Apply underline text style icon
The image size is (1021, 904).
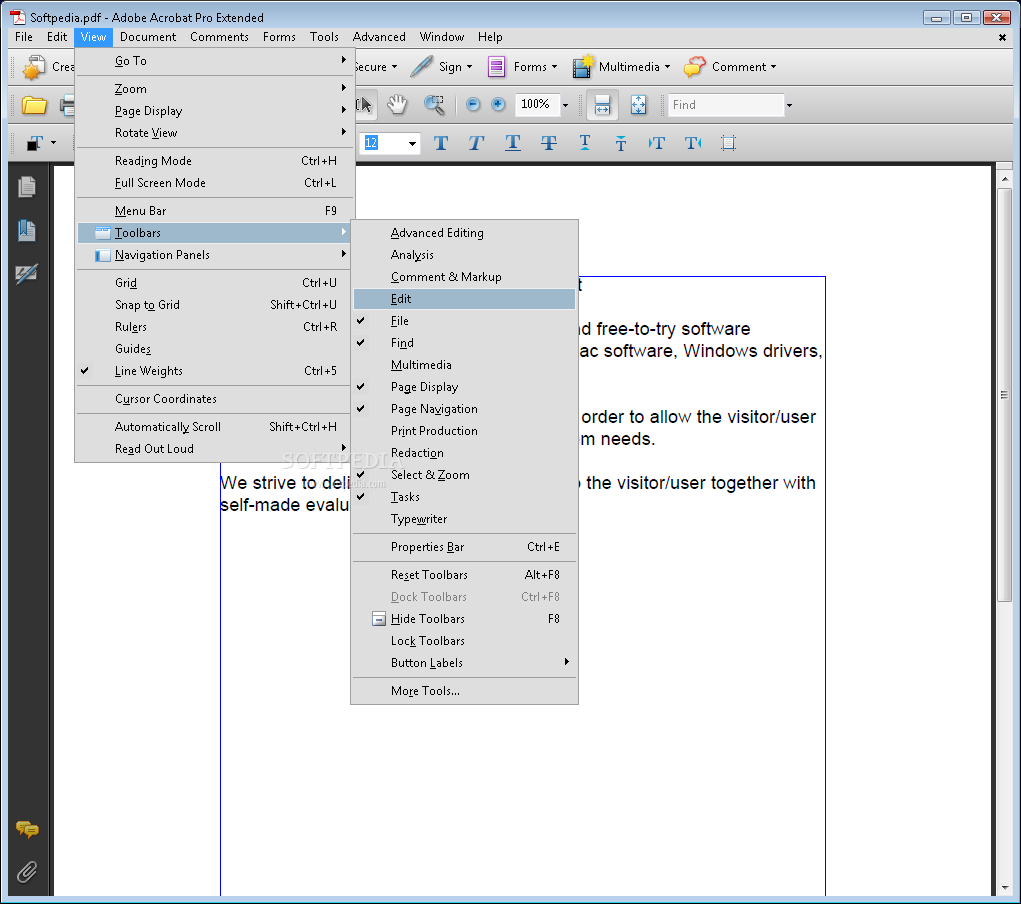512,143
